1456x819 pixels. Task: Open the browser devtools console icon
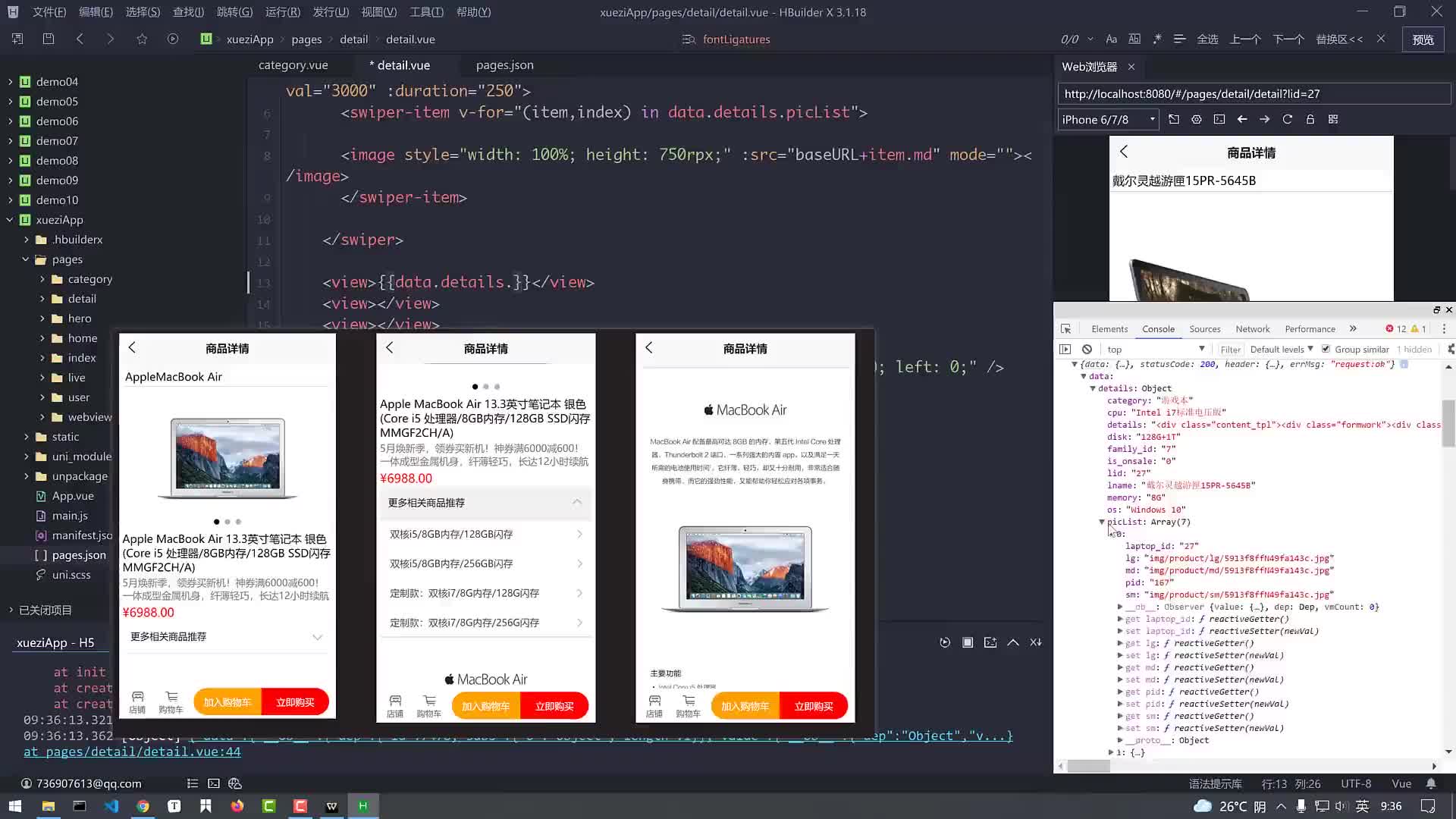point(1219,119)
